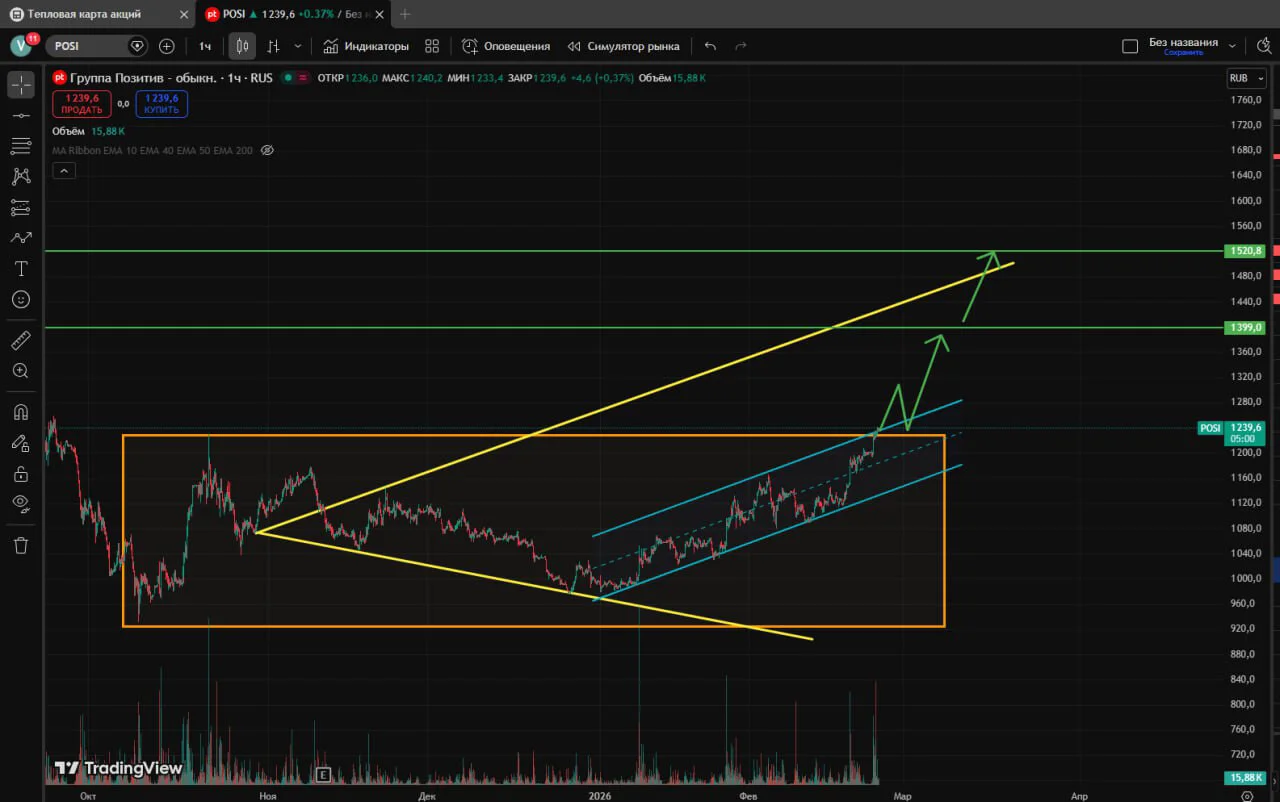Click the blue КУПИТЬ buy button
This screenshot has width=1280, height=802.
point(161,104)
